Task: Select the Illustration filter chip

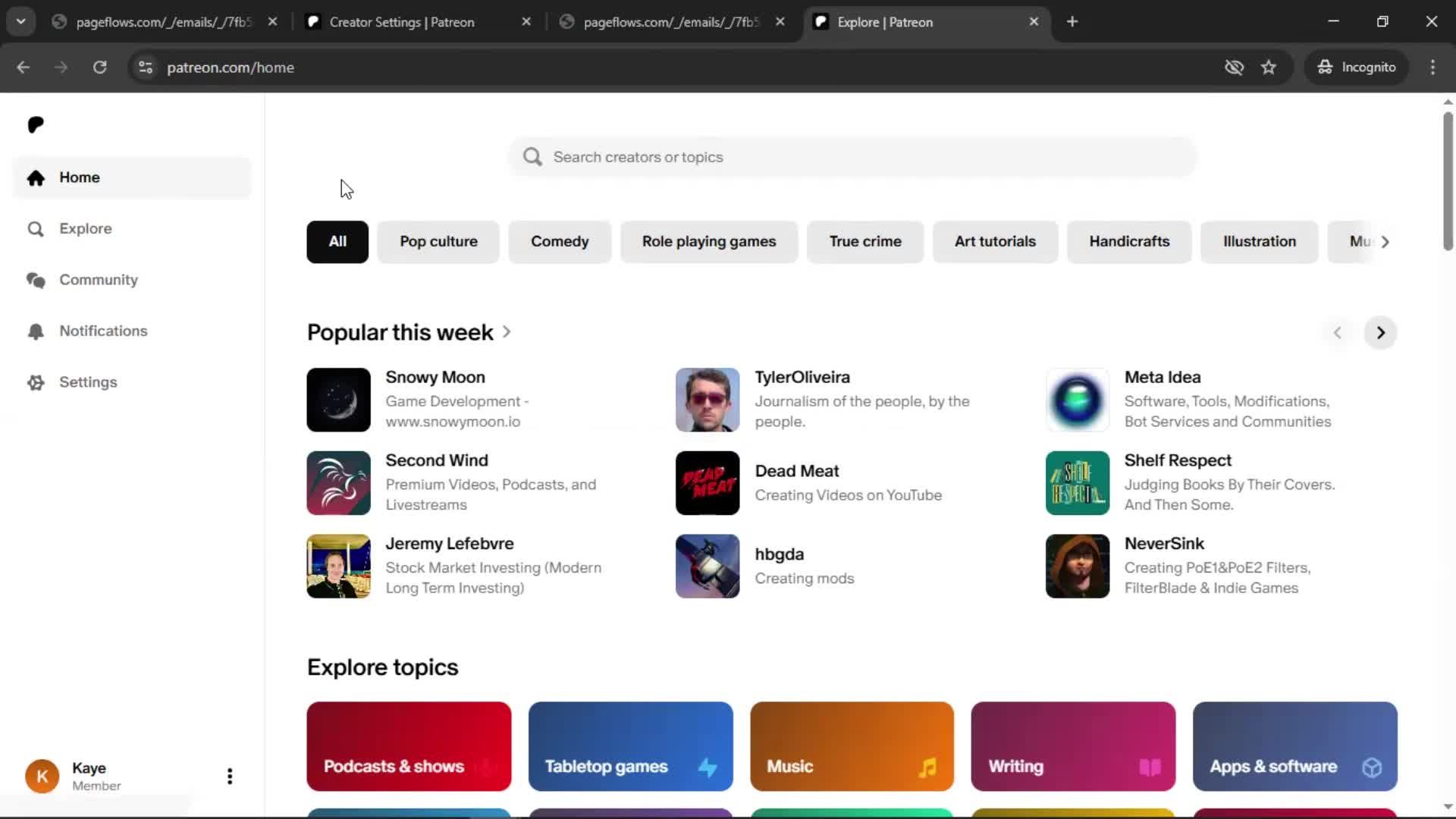Action: pos(1260,242)
